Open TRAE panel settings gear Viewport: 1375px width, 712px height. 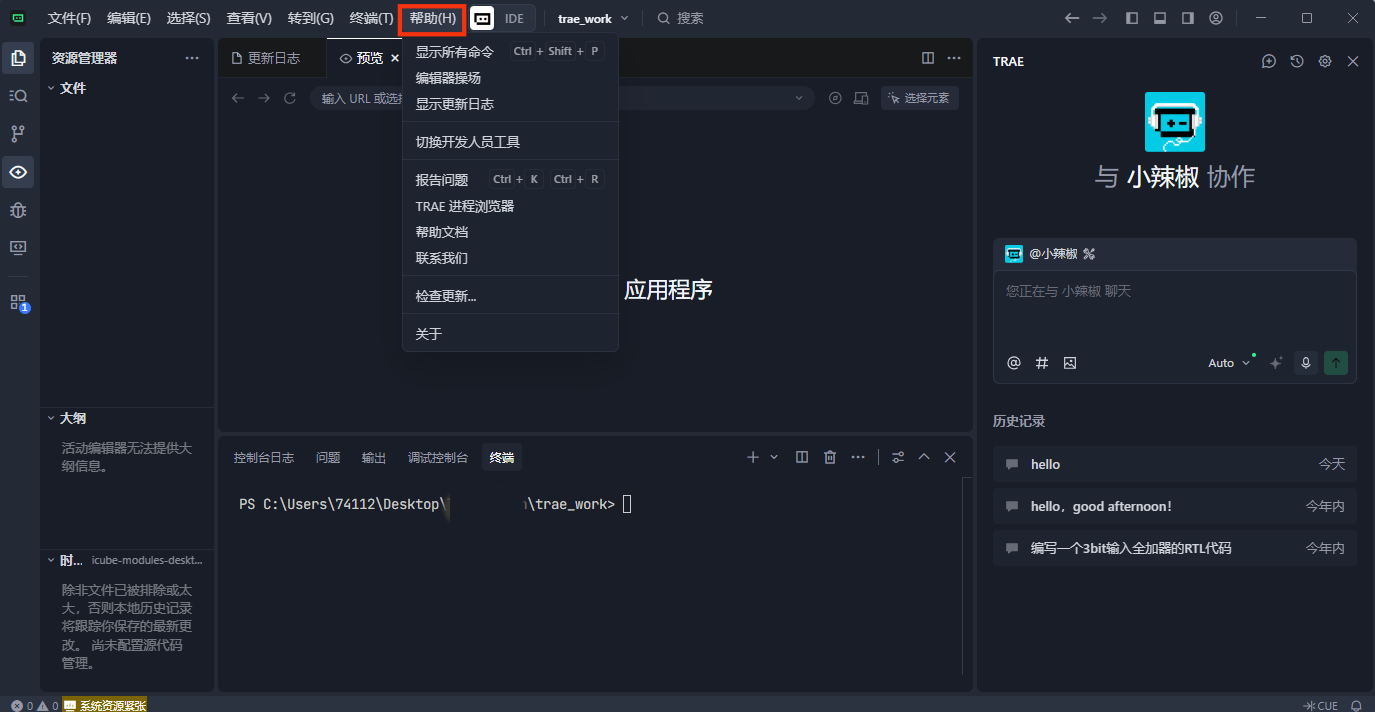coord(1325,61)
